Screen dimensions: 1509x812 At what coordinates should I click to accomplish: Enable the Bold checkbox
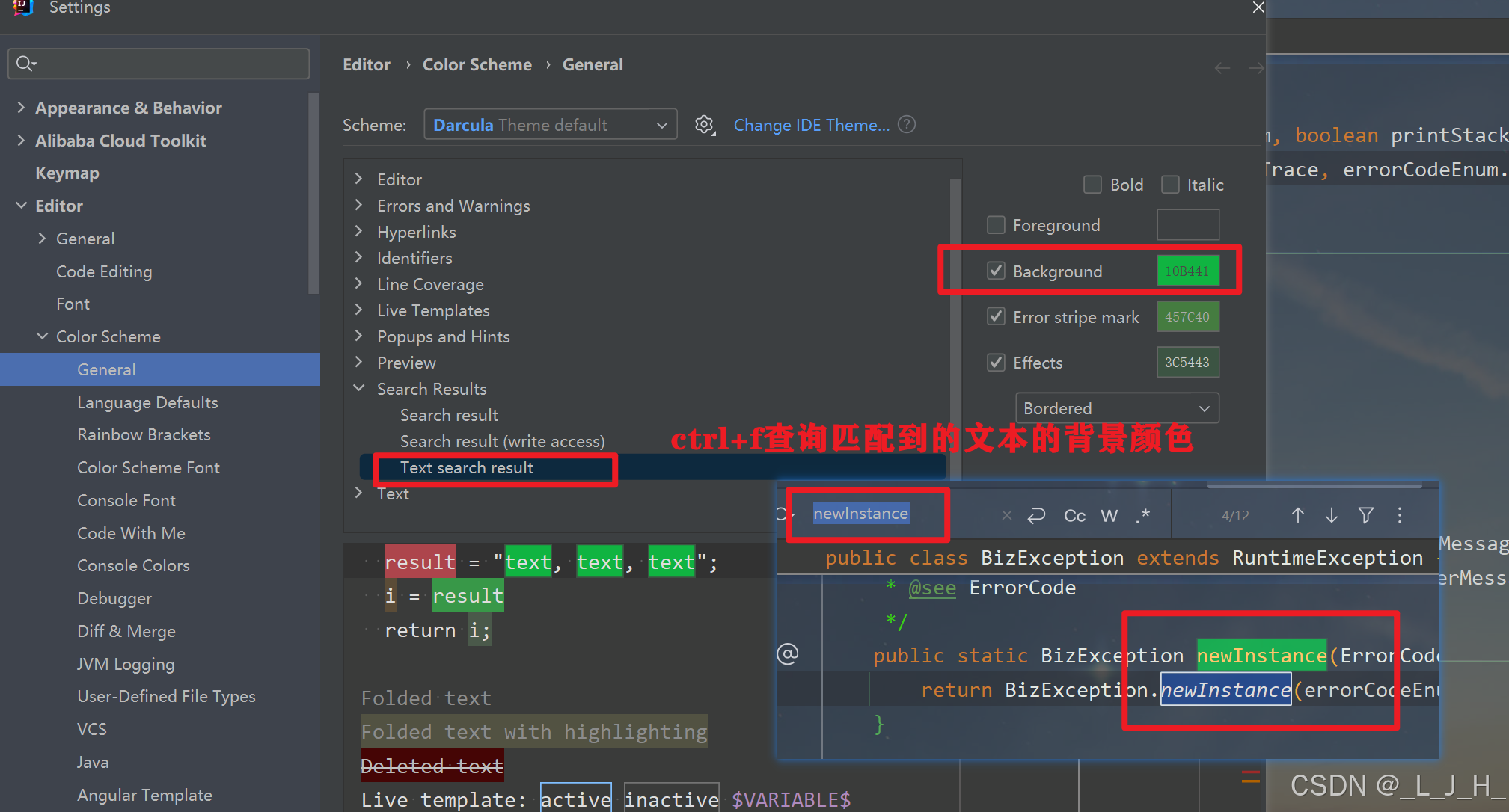pyautogui.click(x=1092, y=185)
